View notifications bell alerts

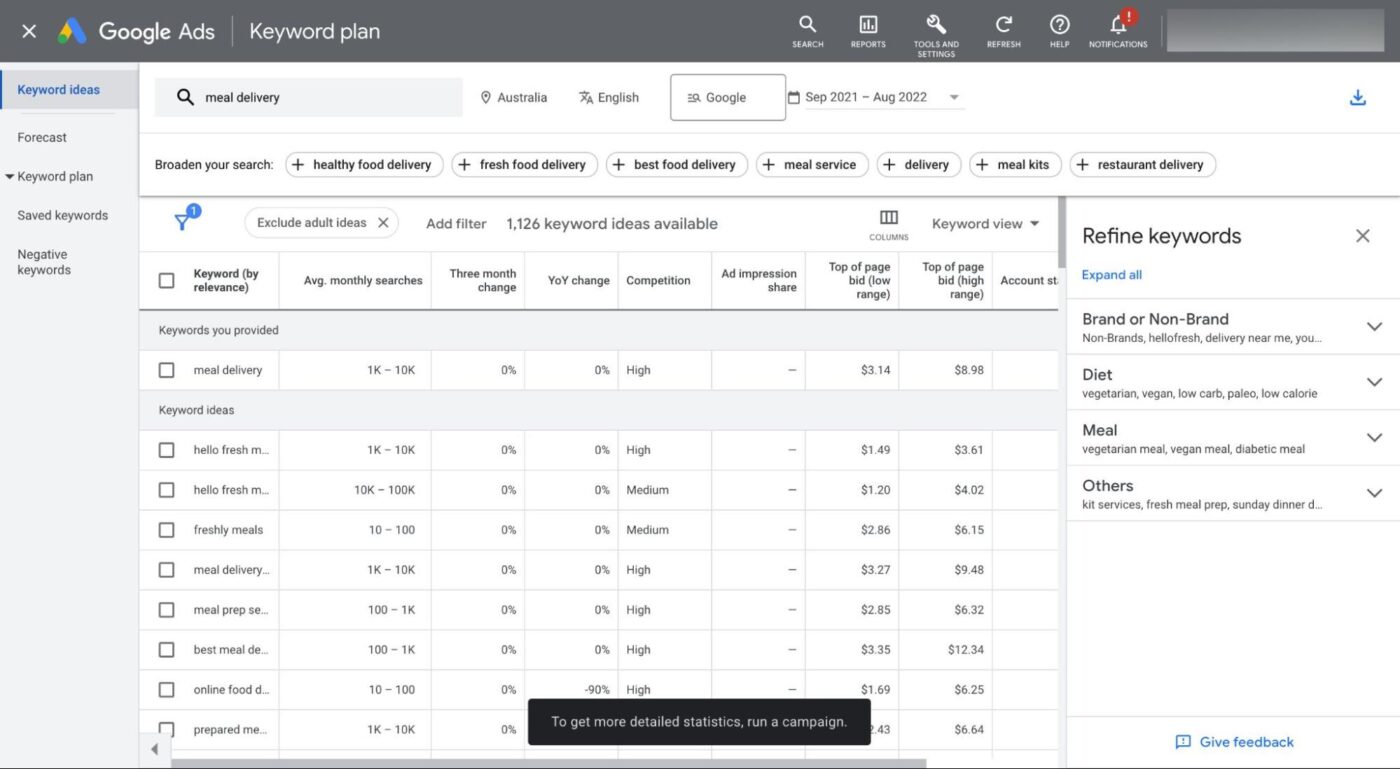[1118, 30]
